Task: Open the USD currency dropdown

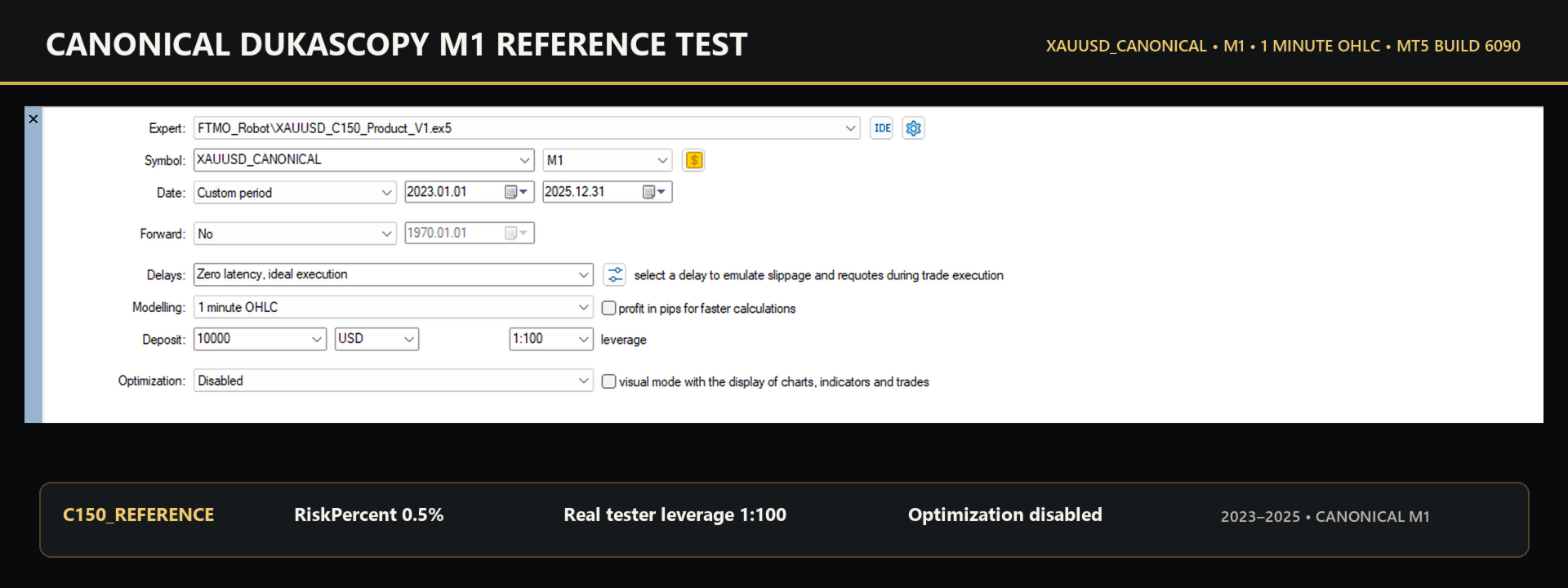Action: (x=376, y=339)
